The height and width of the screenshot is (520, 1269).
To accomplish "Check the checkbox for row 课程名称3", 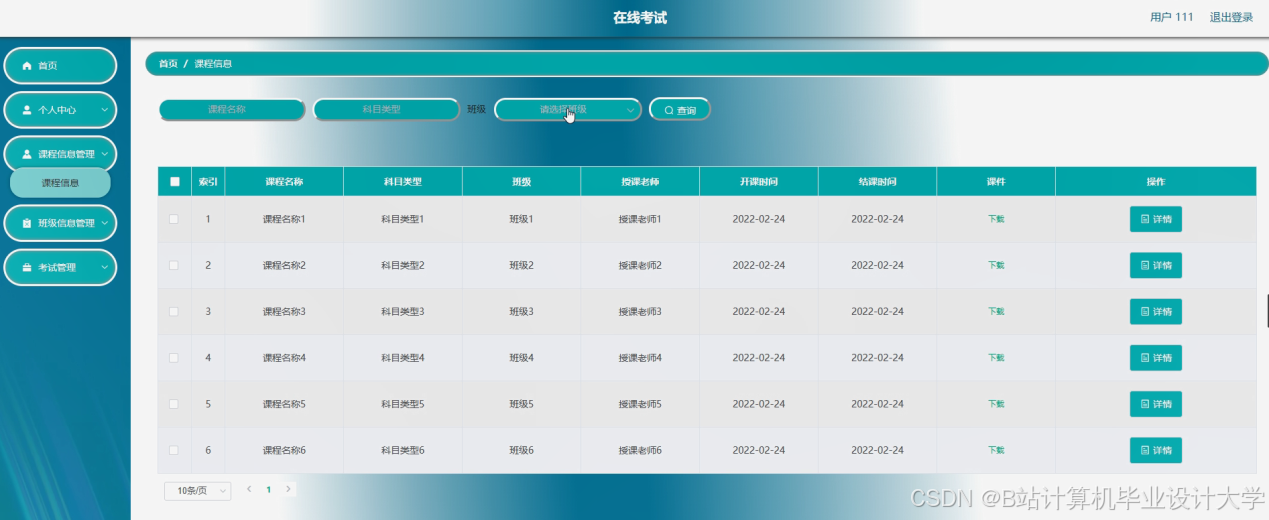I will (x=174, y=311).
